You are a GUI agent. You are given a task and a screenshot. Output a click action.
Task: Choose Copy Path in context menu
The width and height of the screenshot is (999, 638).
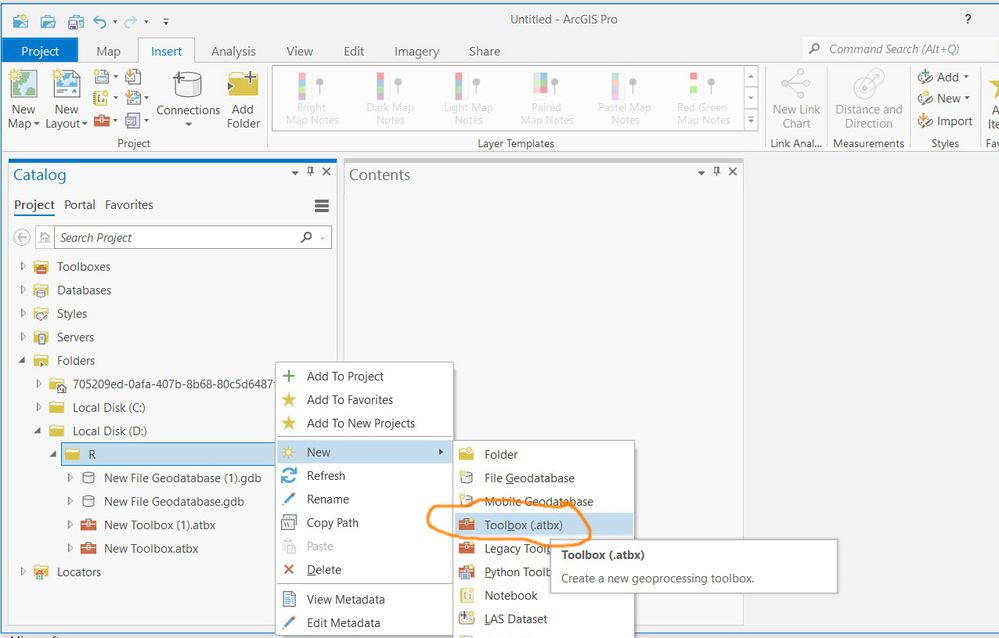point(364,523)
